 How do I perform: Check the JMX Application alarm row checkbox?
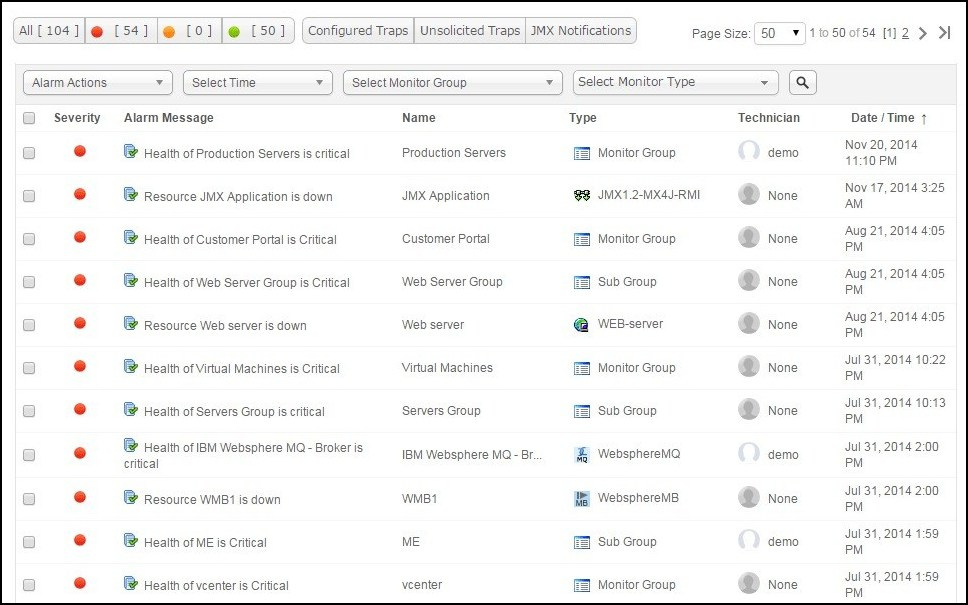pyautogui.click(x=29, y=196)
